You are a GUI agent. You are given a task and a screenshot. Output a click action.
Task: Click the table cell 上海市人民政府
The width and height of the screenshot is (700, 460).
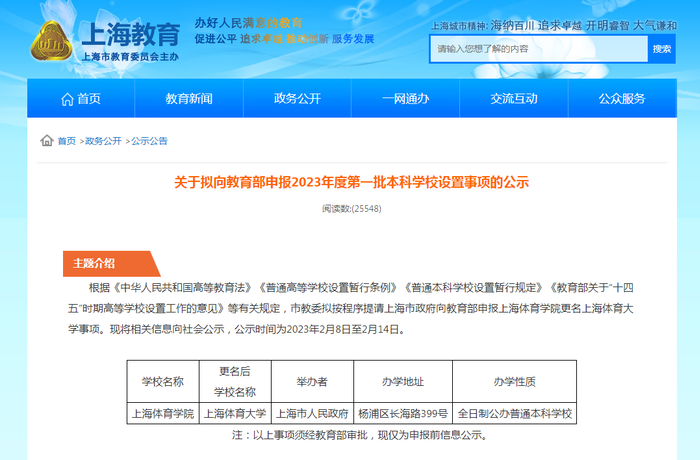(312, 414)
